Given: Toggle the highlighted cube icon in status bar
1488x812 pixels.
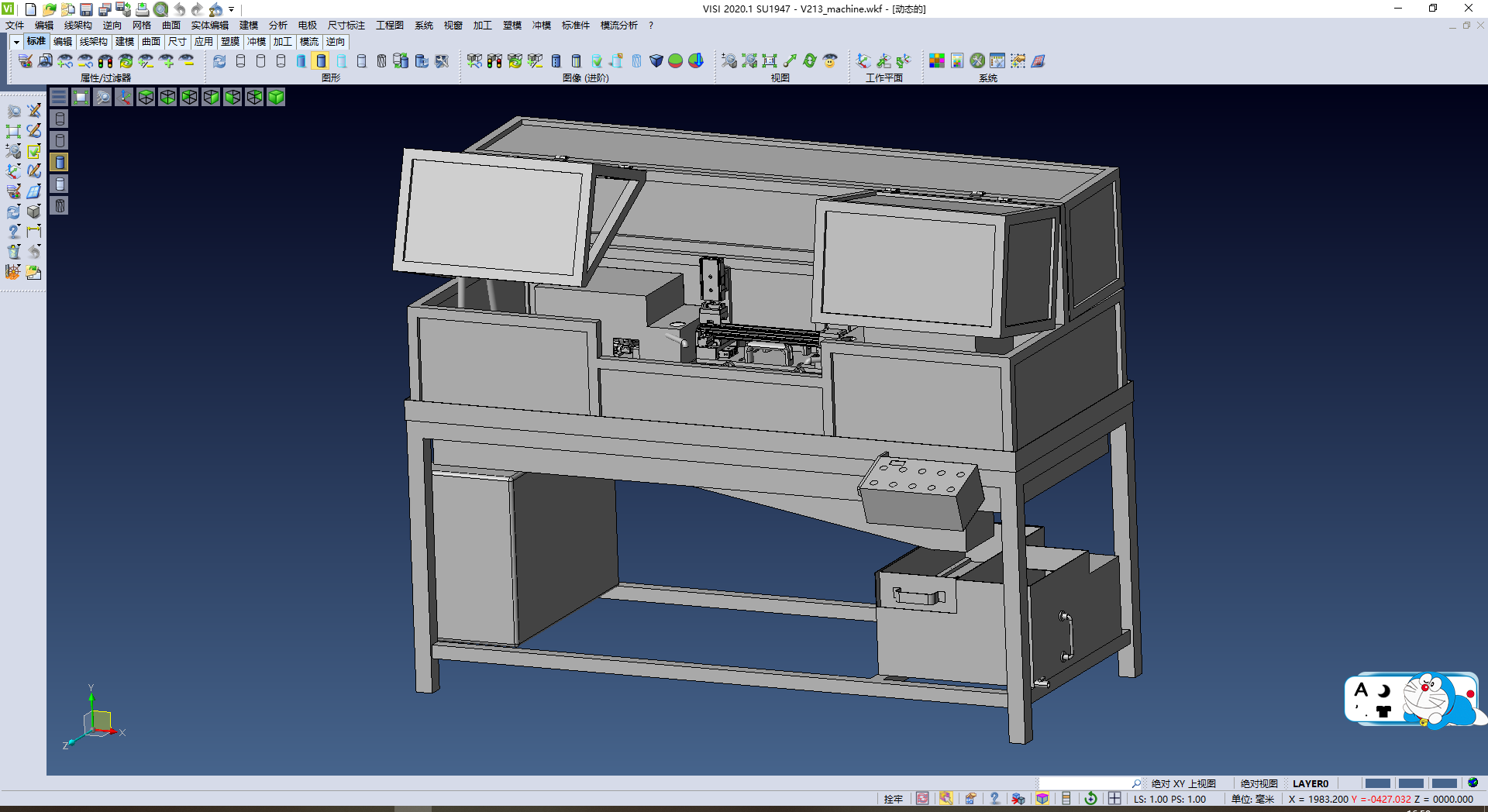Looking at the screenshot, I should pos(1042,799).
